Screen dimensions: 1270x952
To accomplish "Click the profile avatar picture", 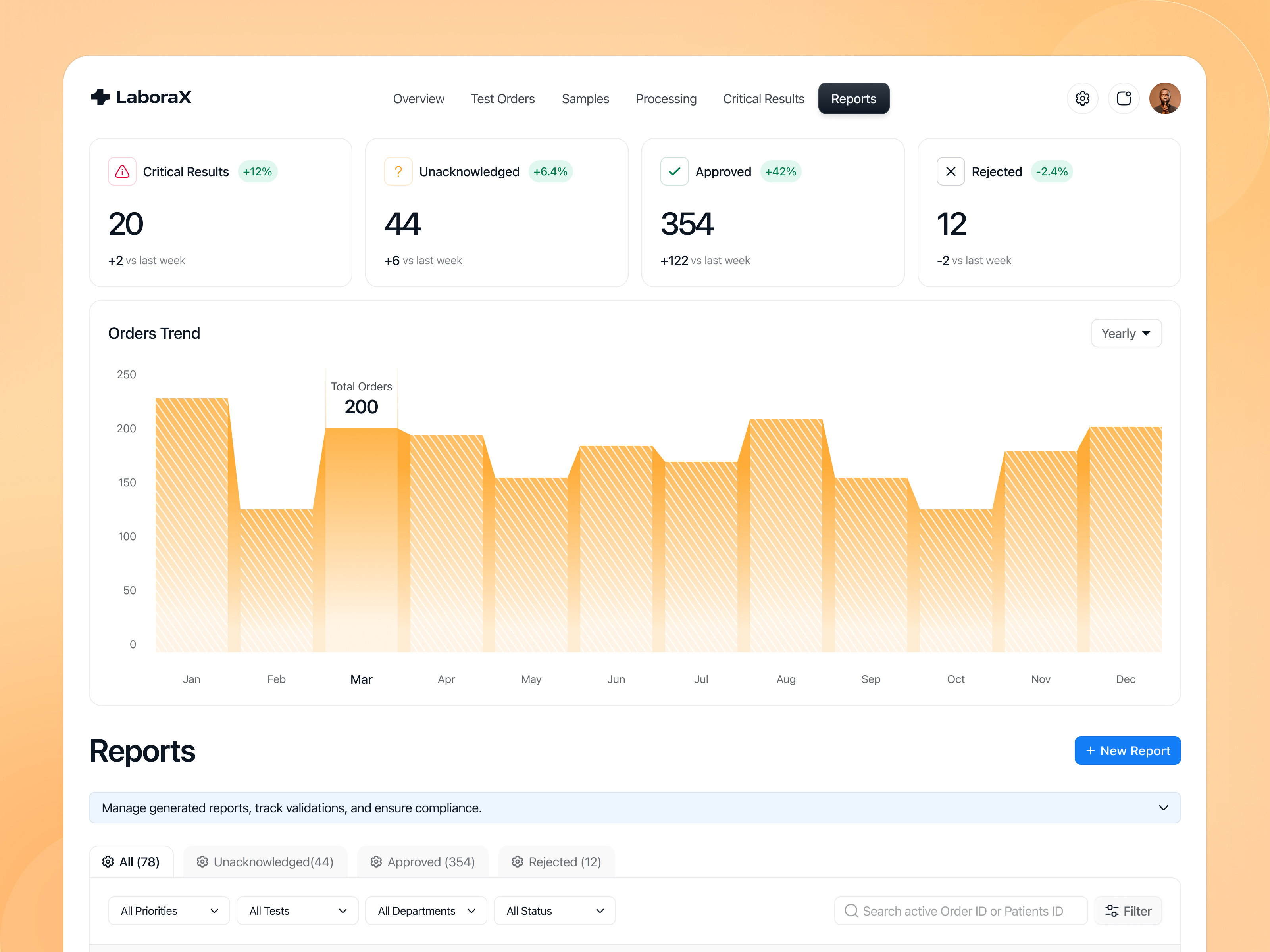I will 1166,98.
